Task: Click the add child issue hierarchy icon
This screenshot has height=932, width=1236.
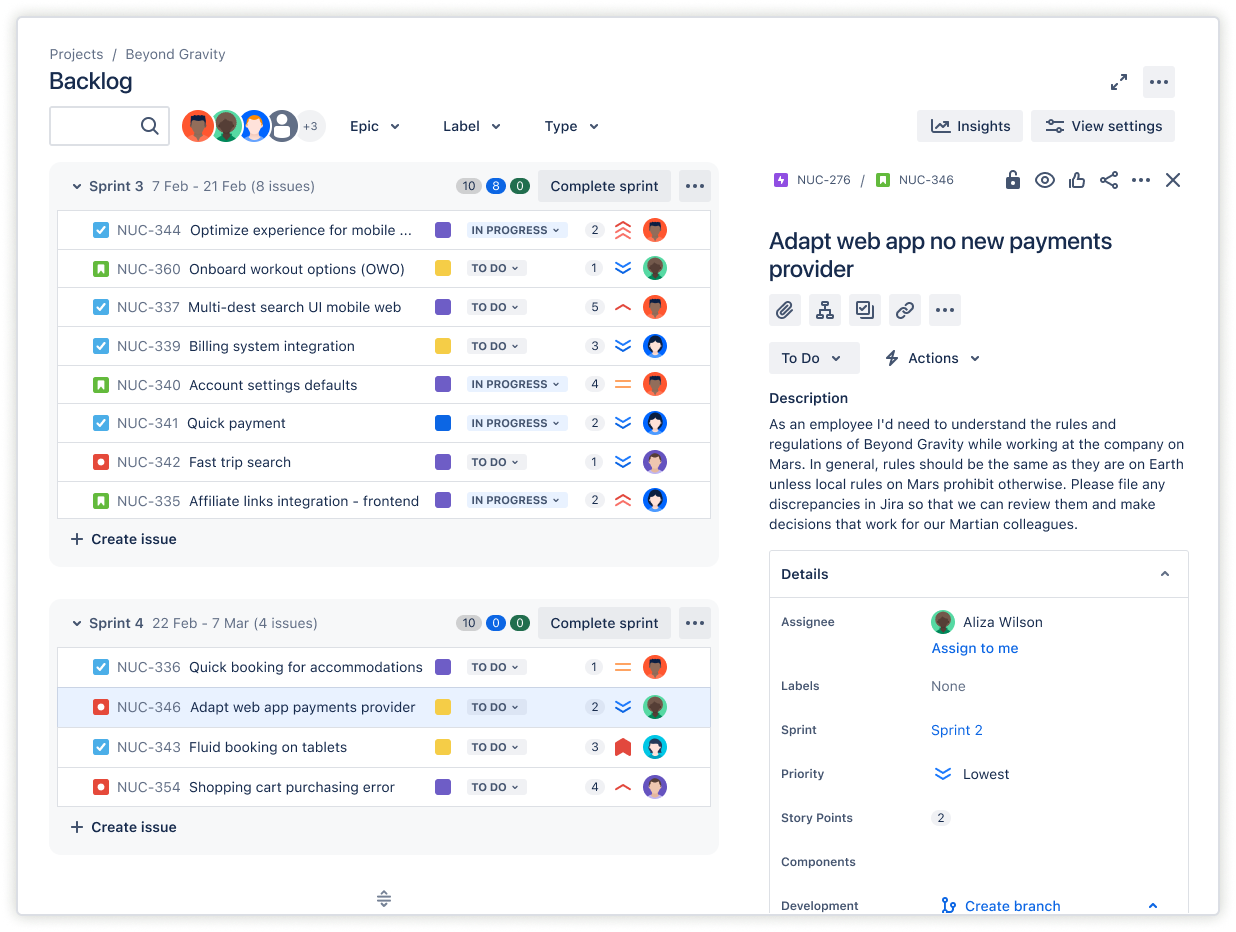Action: click(x=825, y=310)
